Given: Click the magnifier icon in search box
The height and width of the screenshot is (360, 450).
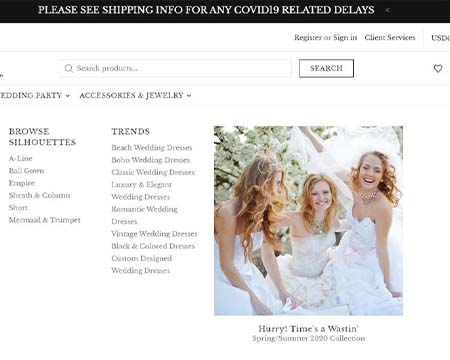Looking at the screenshot, I should point(69,68).
